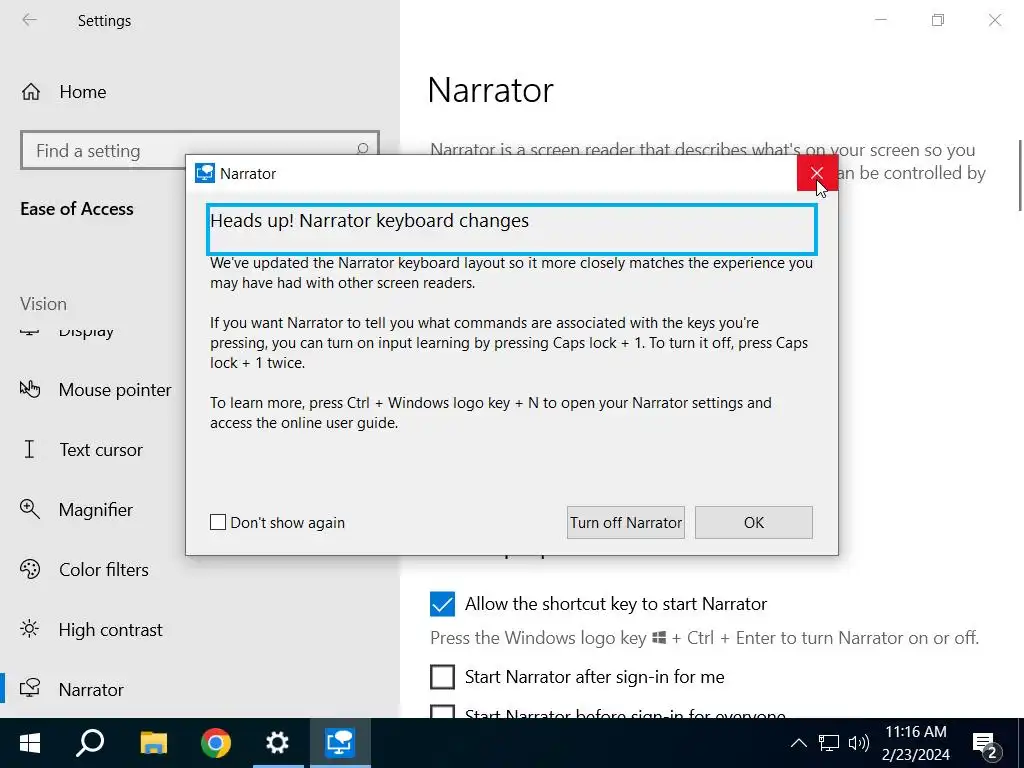Click the Ease of Access heading
Screen dimensions: 1024x768
pyautogui.click(x=77, y=209)
